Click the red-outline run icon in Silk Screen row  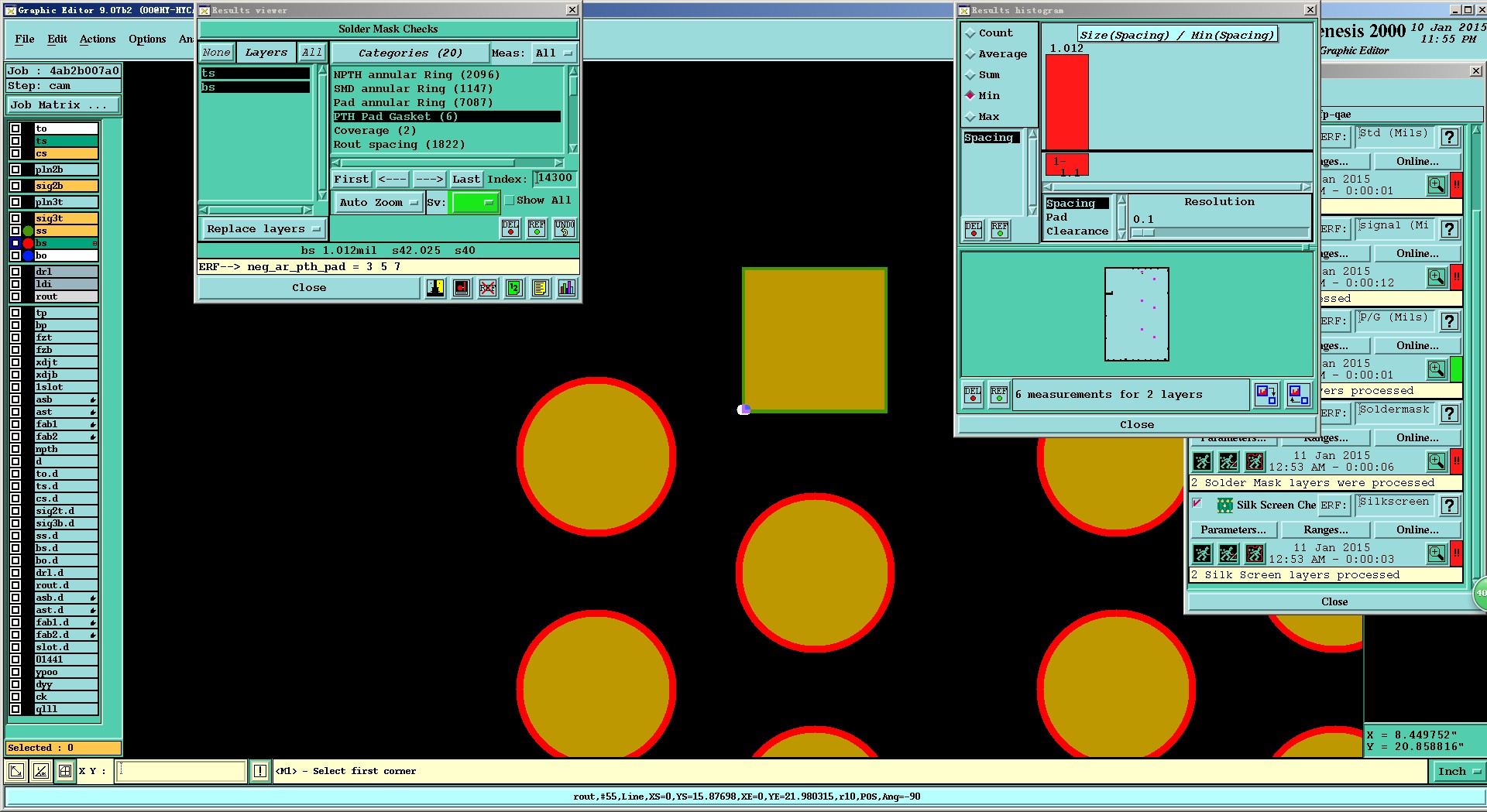point(1255,553)
